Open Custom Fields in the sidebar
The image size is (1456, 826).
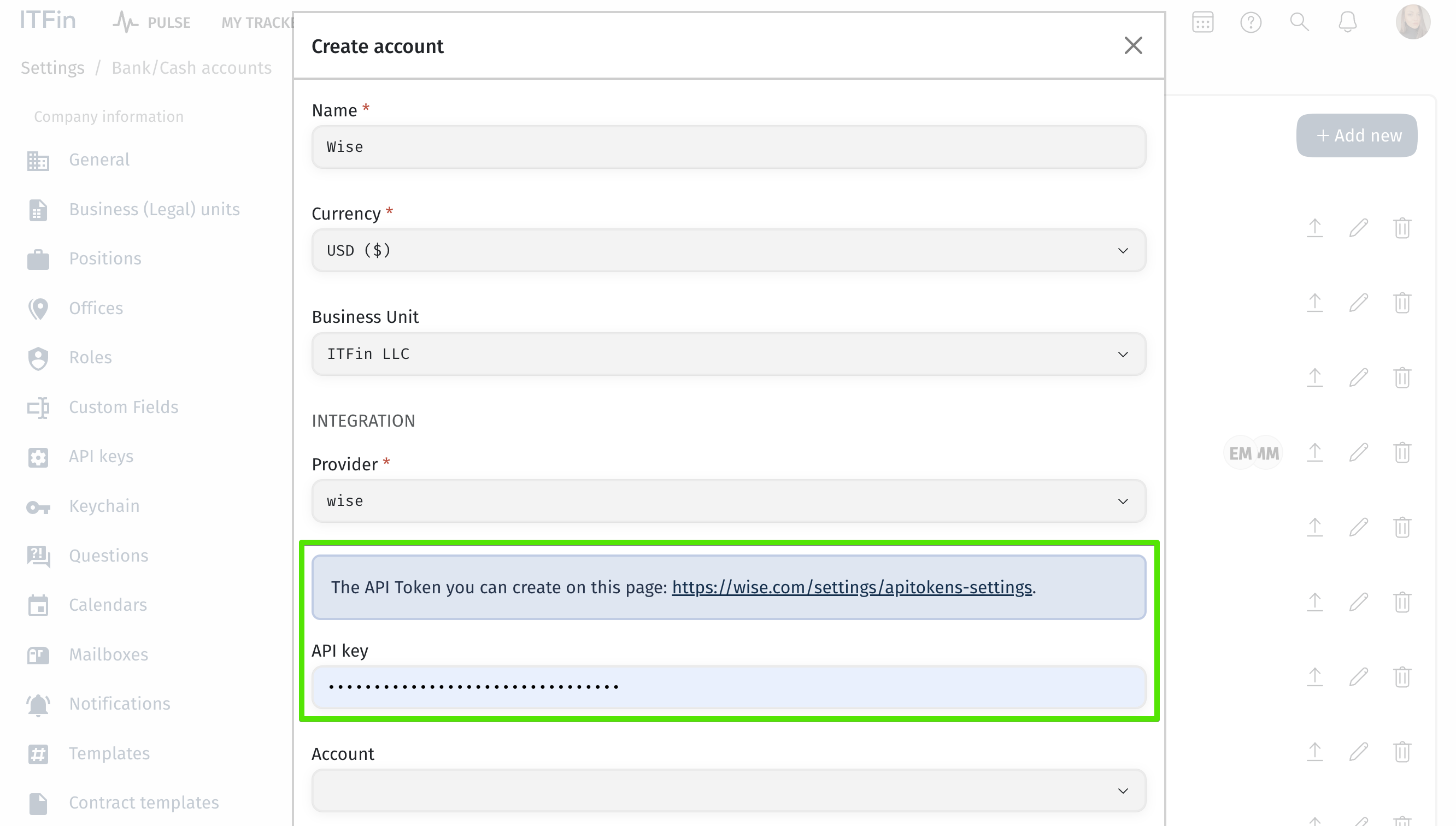[123, 407]
